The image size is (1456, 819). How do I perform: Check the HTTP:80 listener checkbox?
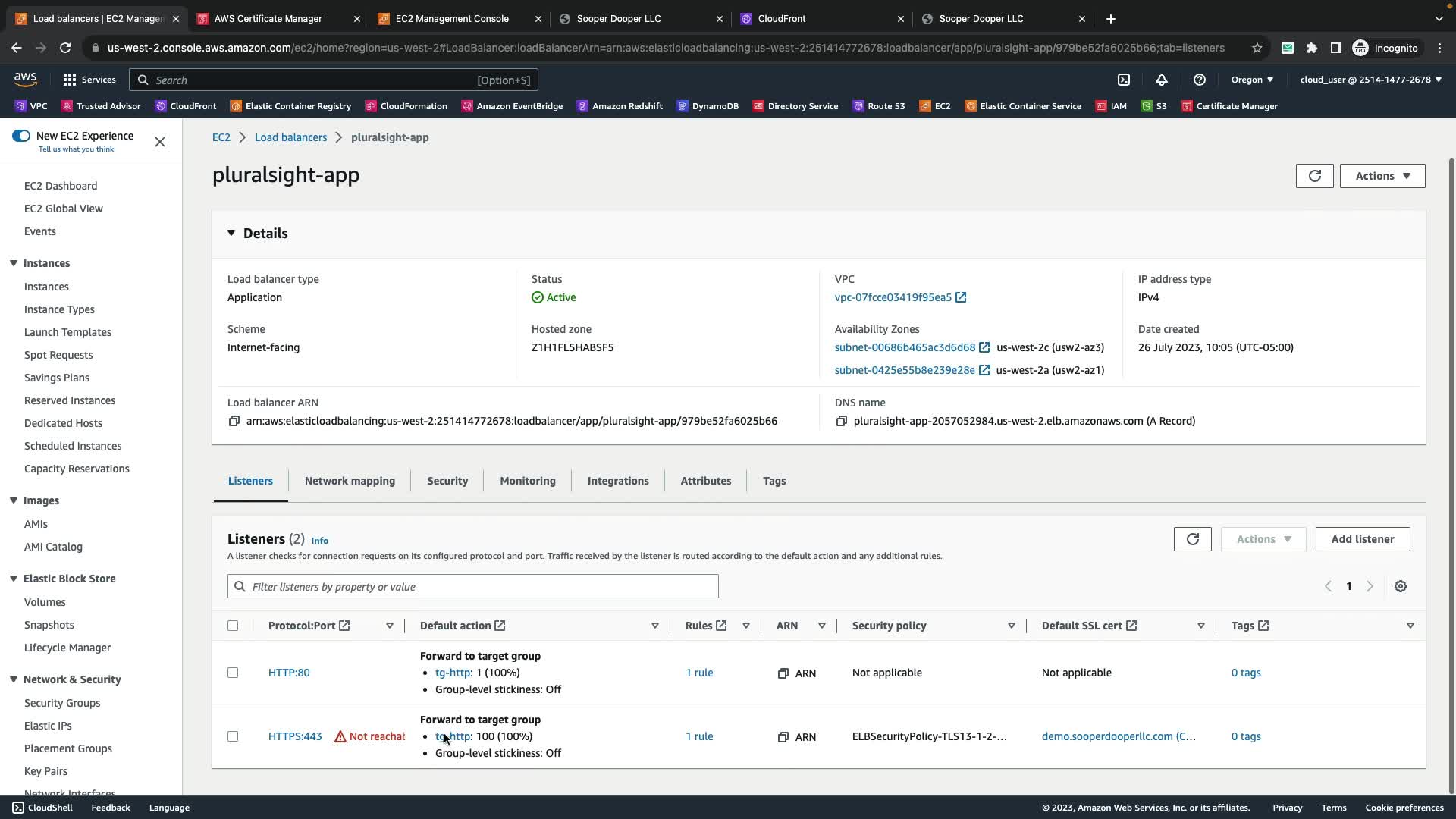233,673
